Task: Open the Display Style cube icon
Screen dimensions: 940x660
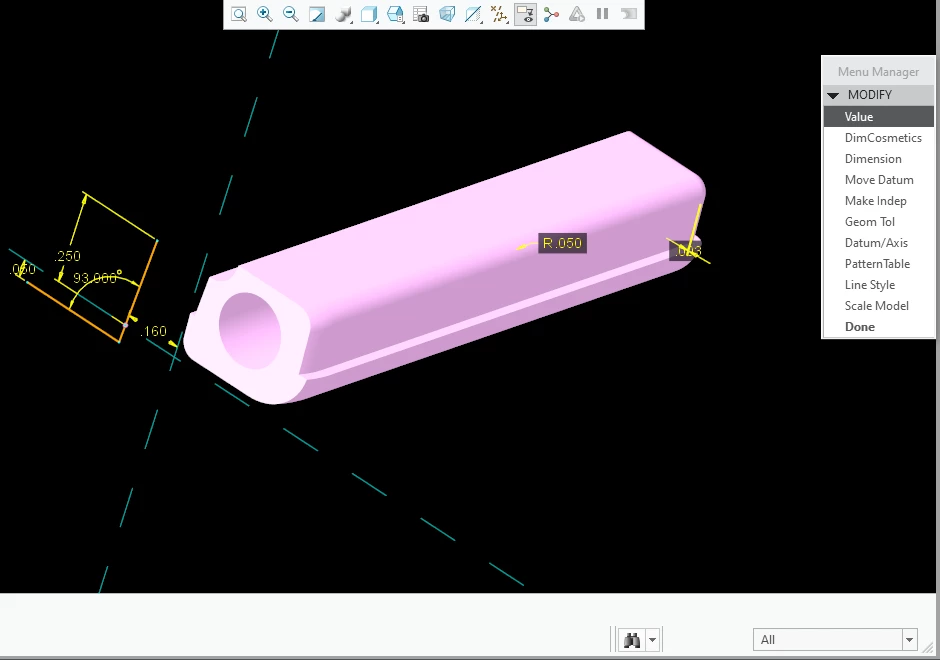Action: pyautogui.click(x=369, y=14)
